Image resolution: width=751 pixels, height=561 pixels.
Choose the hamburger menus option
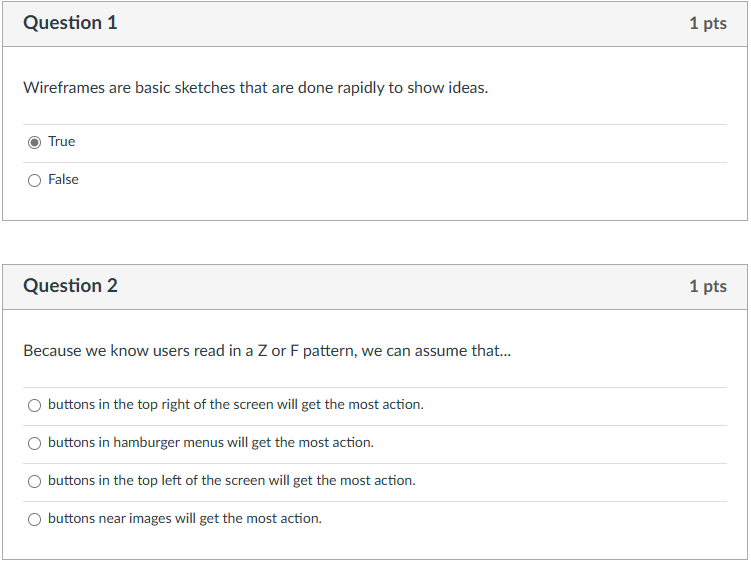(34, 443)
